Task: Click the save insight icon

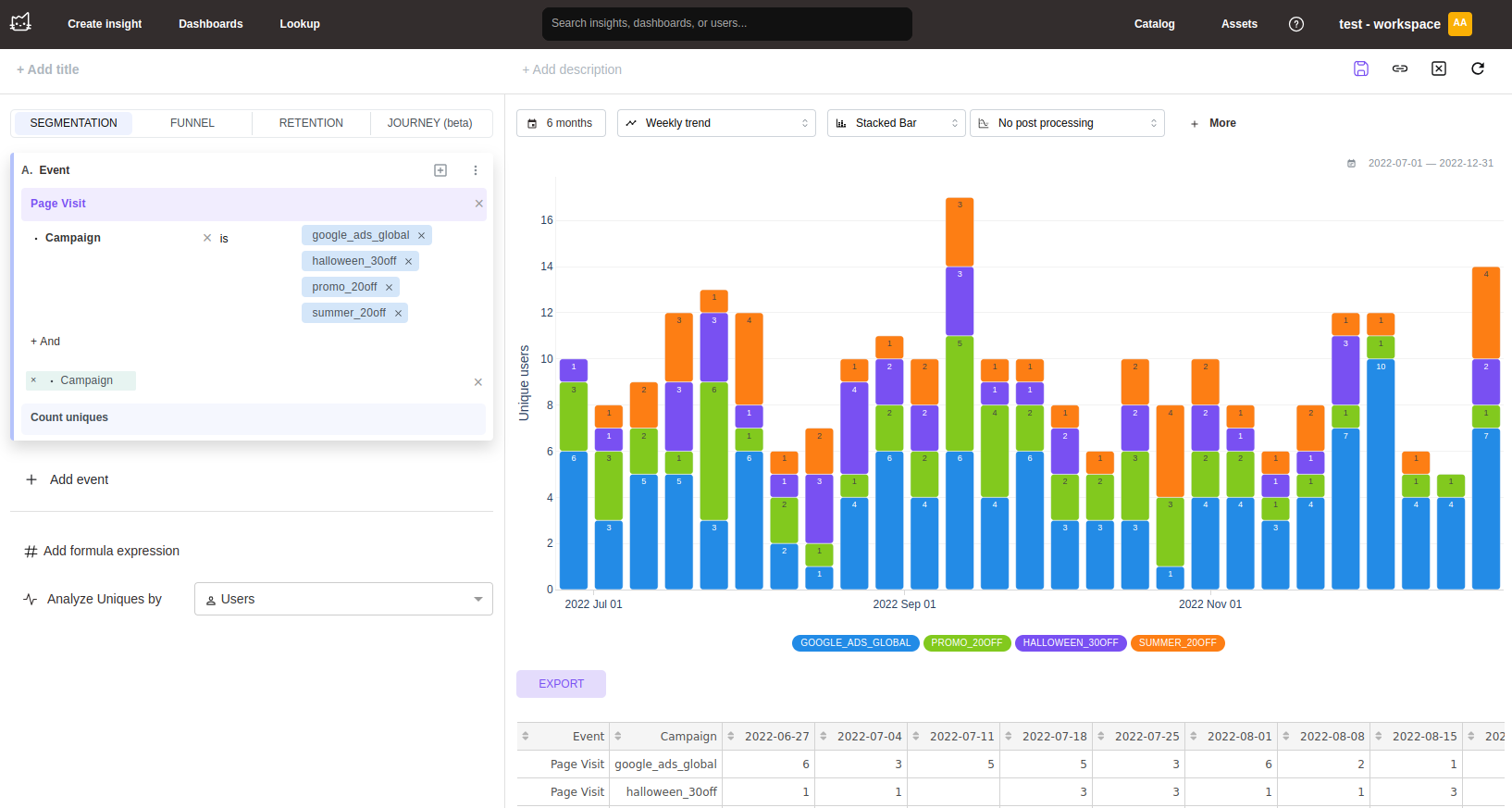Action: coord(1360,68)
